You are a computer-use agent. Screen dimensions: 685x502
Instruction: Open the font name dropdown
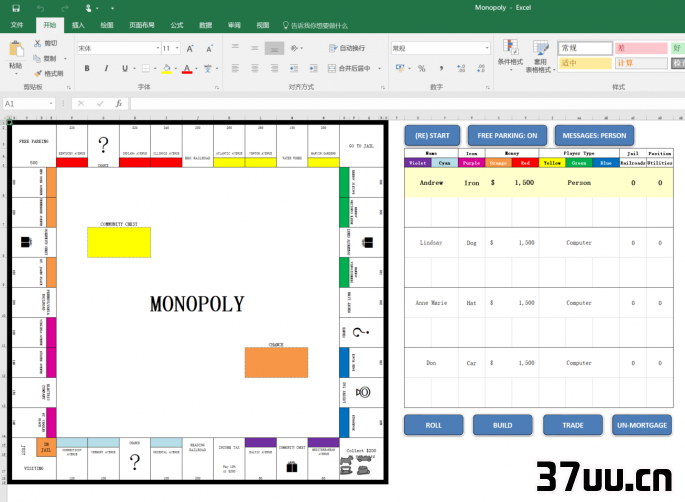pyautogui.click(x=158, y=48)
